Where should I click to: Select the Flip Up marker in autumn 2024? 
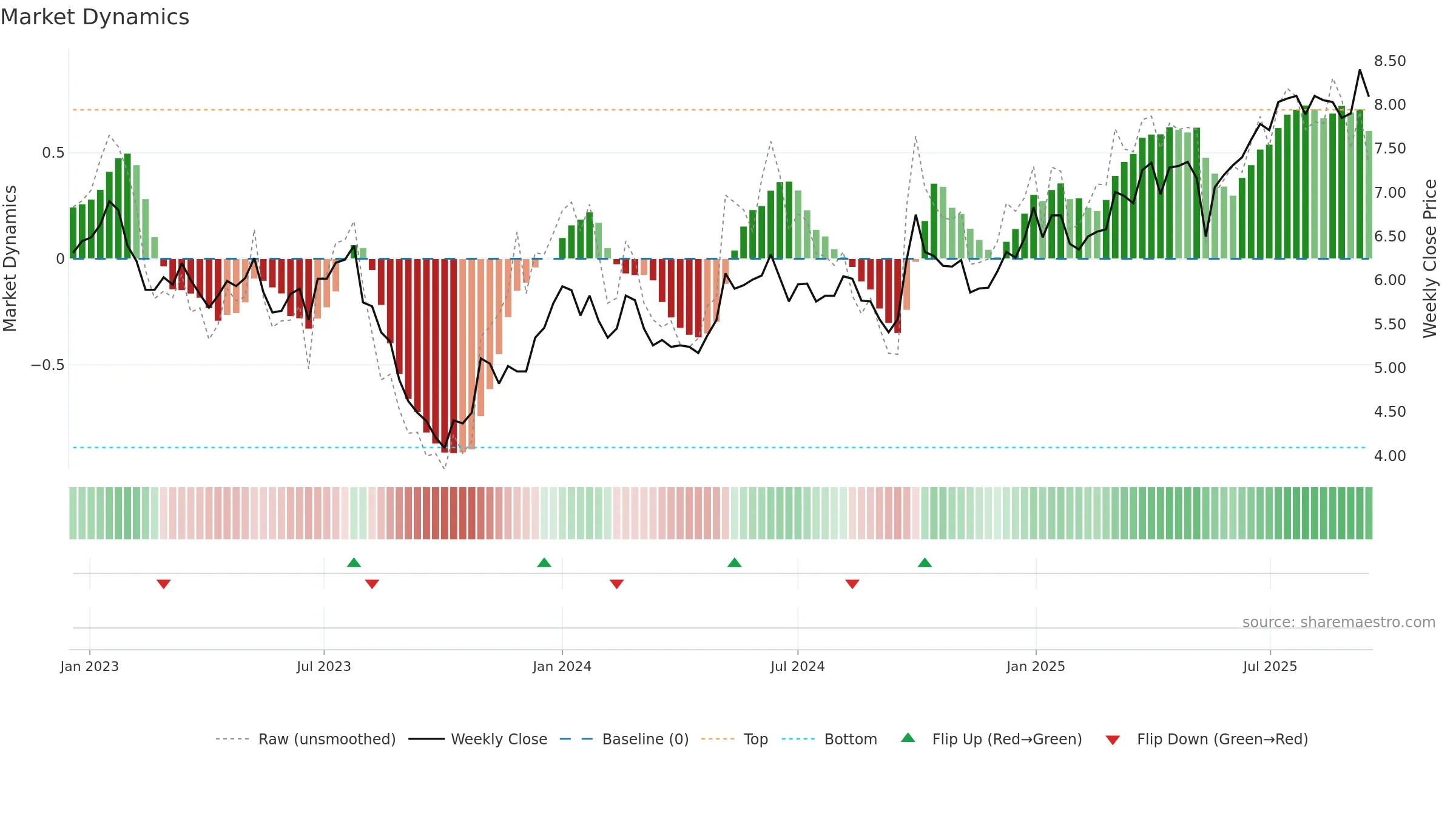[925, 562]
